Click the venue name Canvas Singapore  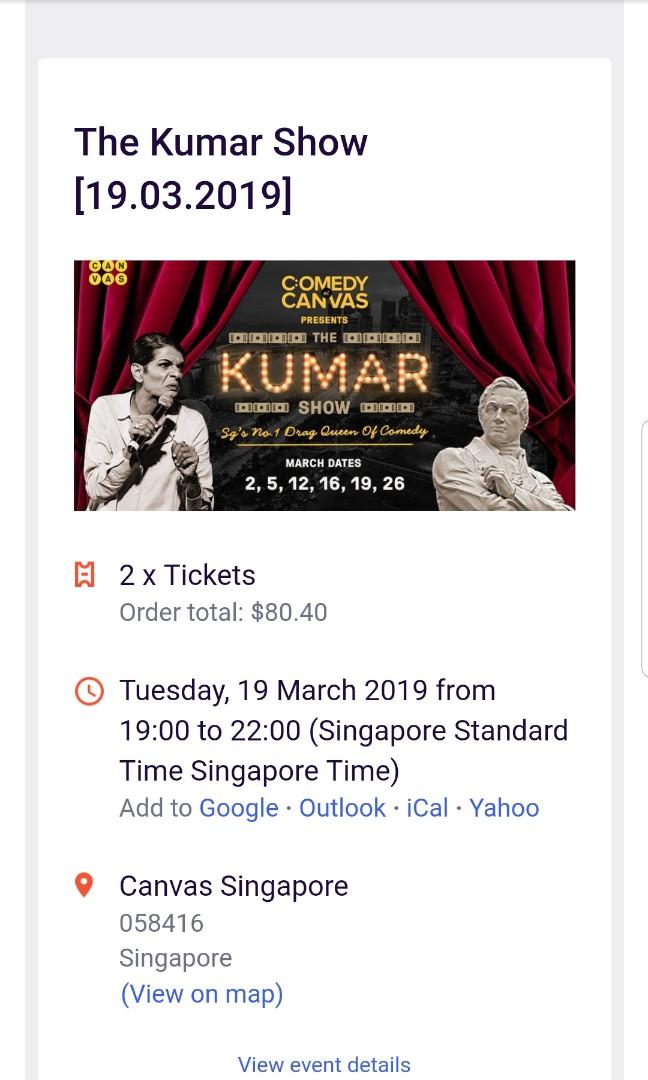click(x=233, y=884)
